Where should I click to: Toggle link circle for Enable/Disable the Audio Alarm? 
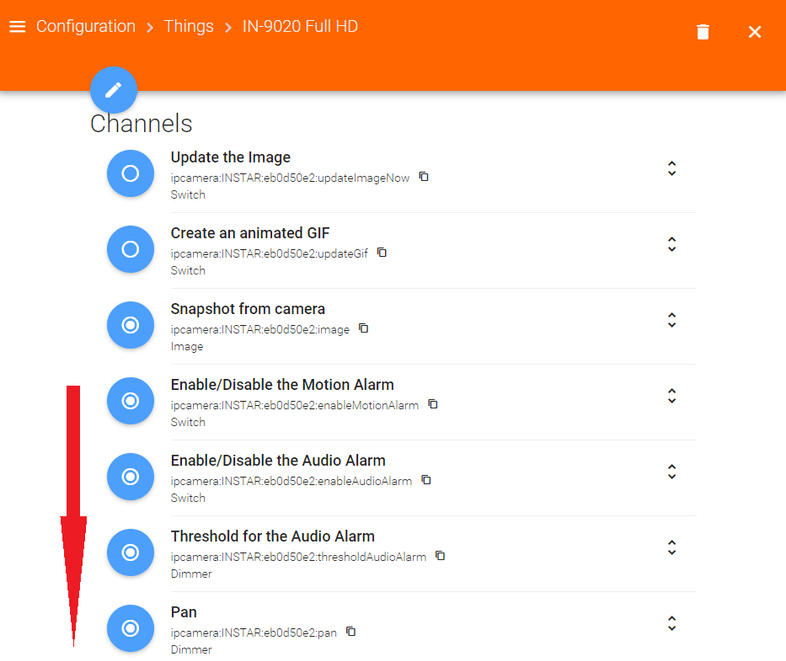pyautogui.click(x=130, y=476)
